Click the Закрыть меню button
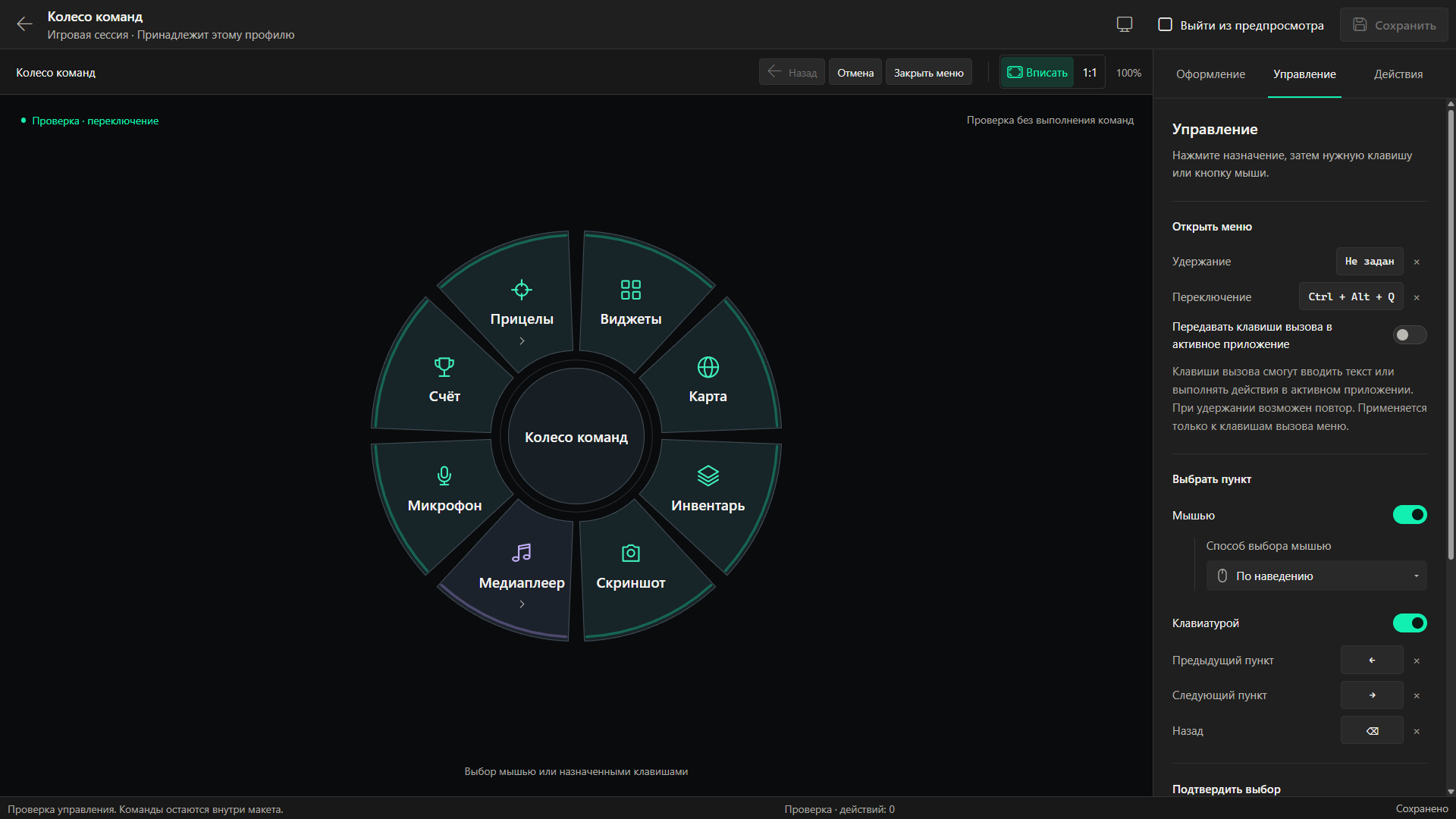 pos(928,73)
